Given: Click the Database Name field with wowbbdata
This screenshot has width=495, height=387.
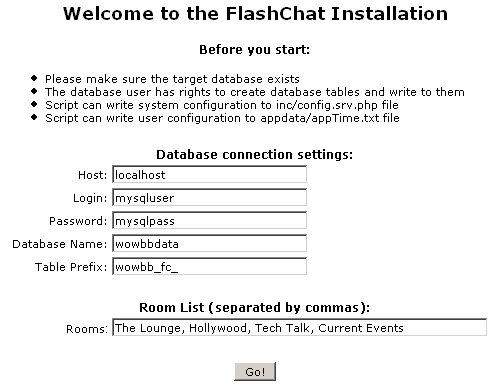Looking at the screenshot, I should 209,244.
